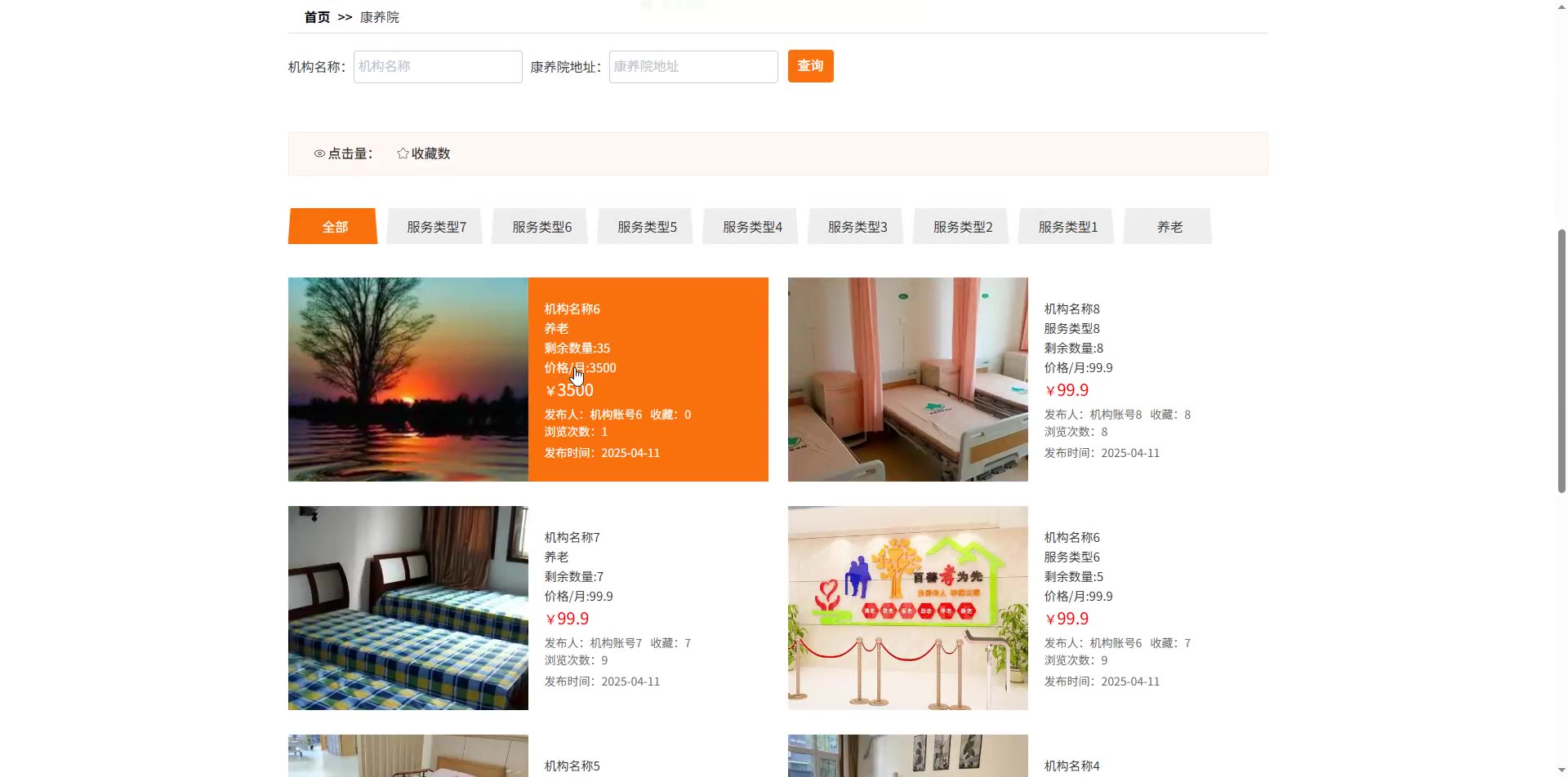Screen dimensions: 1568x777
Task: Open the 服务类型5 tab
Action: [x=647, y=226]
